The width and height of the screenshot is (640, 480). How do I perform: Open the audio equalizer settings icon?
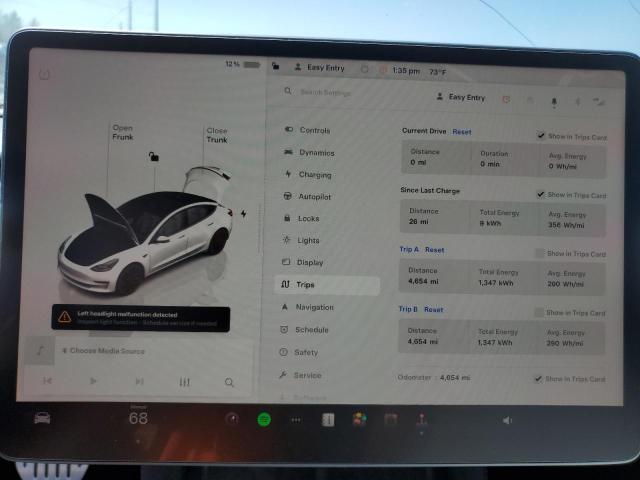(x=184, y=382)
